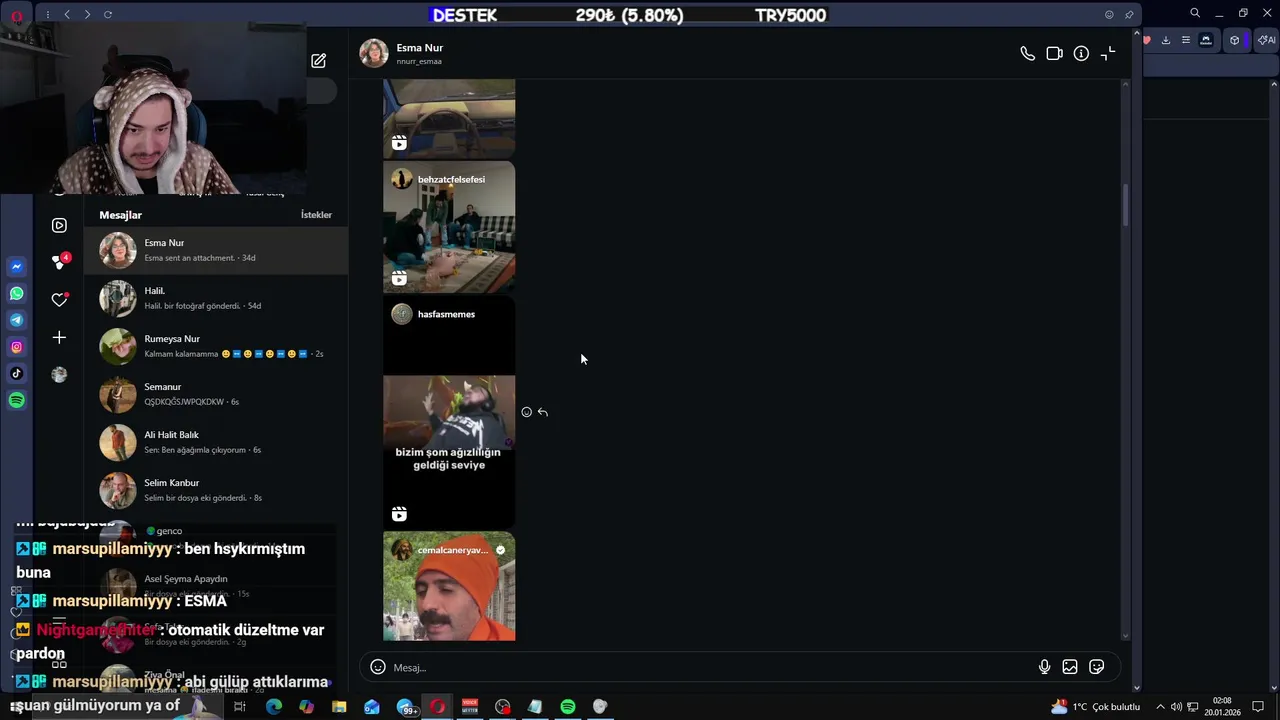Attach a photo with the image icon
The height and width of the screenshot is (720, 1280).
click(1070, 667)
